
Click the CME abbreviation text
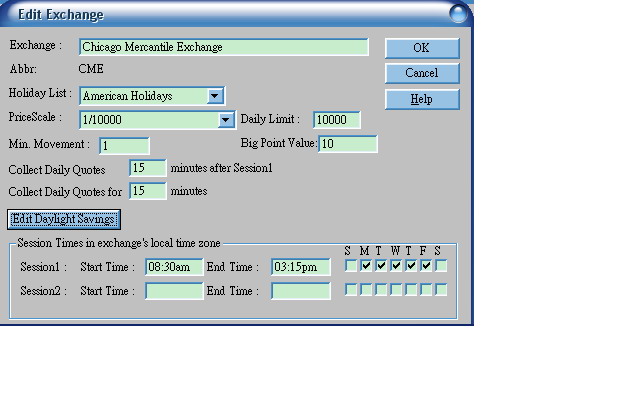click(x=91, y=69)
